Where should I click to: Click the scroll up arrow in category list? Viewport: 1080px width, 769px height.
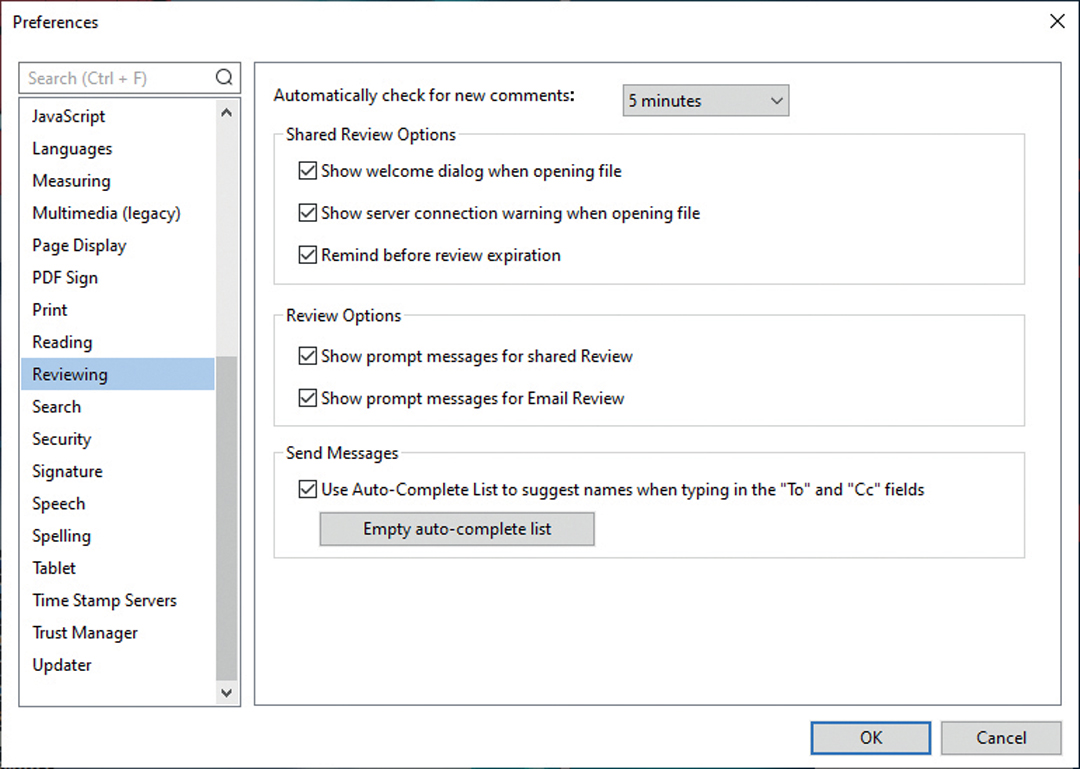point(227,114)
